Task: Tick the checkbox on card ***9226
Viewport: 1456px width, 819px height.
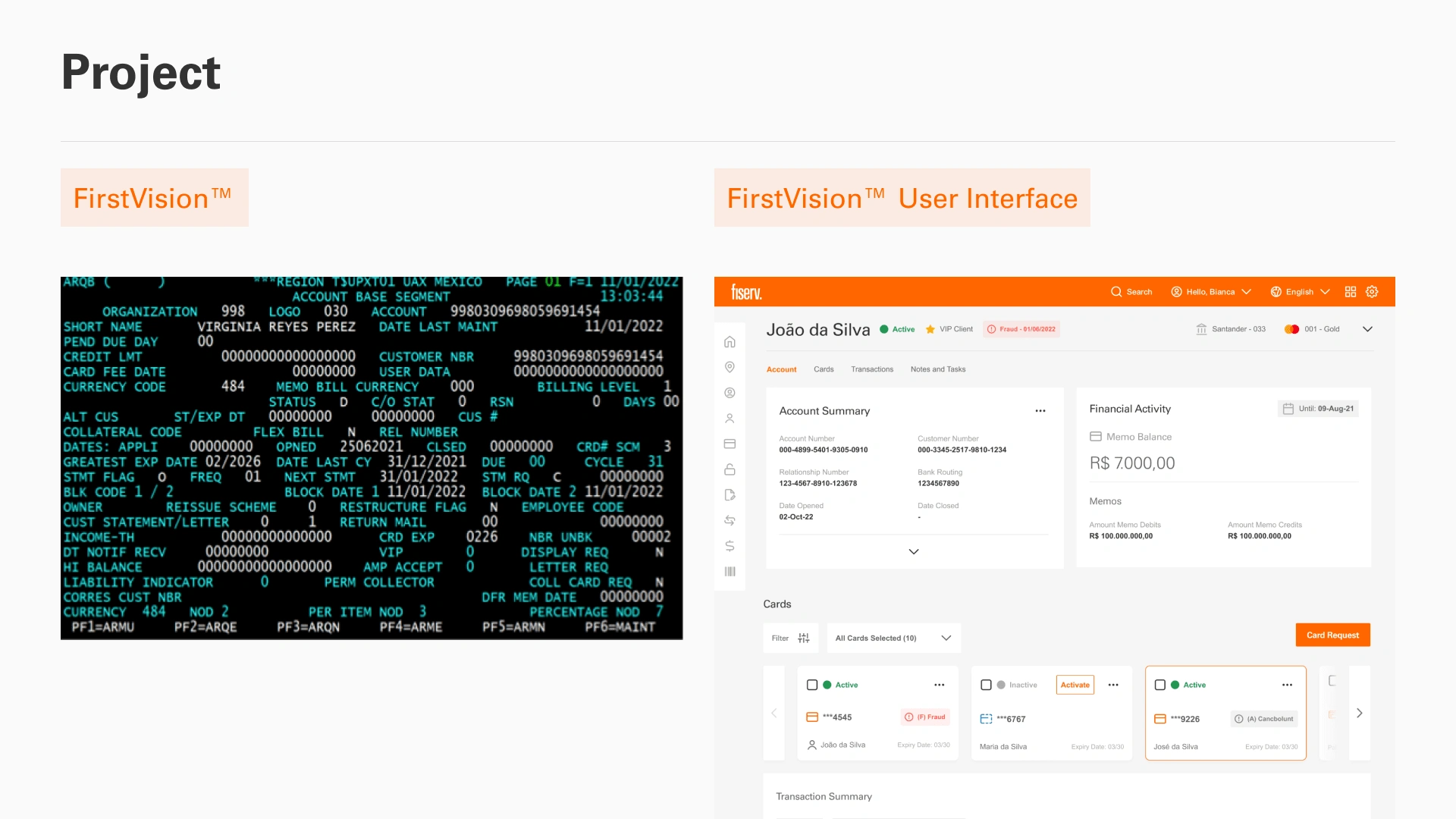Action: 1159,685
